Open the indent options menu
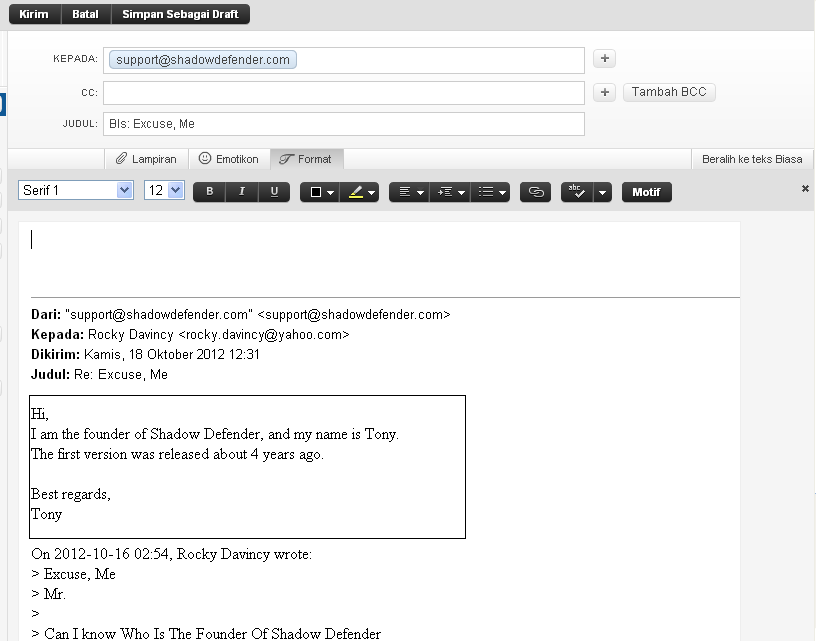The width and height of the screenshot is (816, 641). [x=449, y=192]
